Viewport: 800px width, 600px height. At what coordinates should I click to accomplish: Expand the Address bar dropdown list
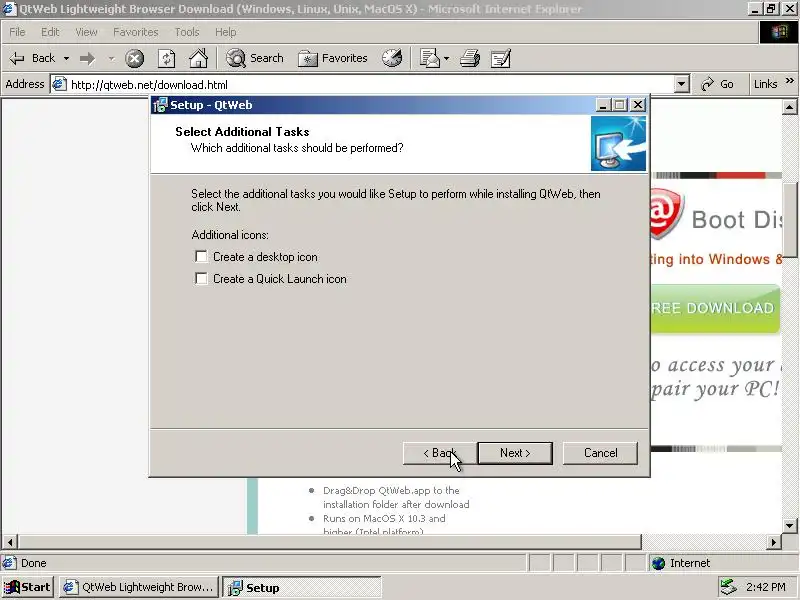tap(682, 84)
